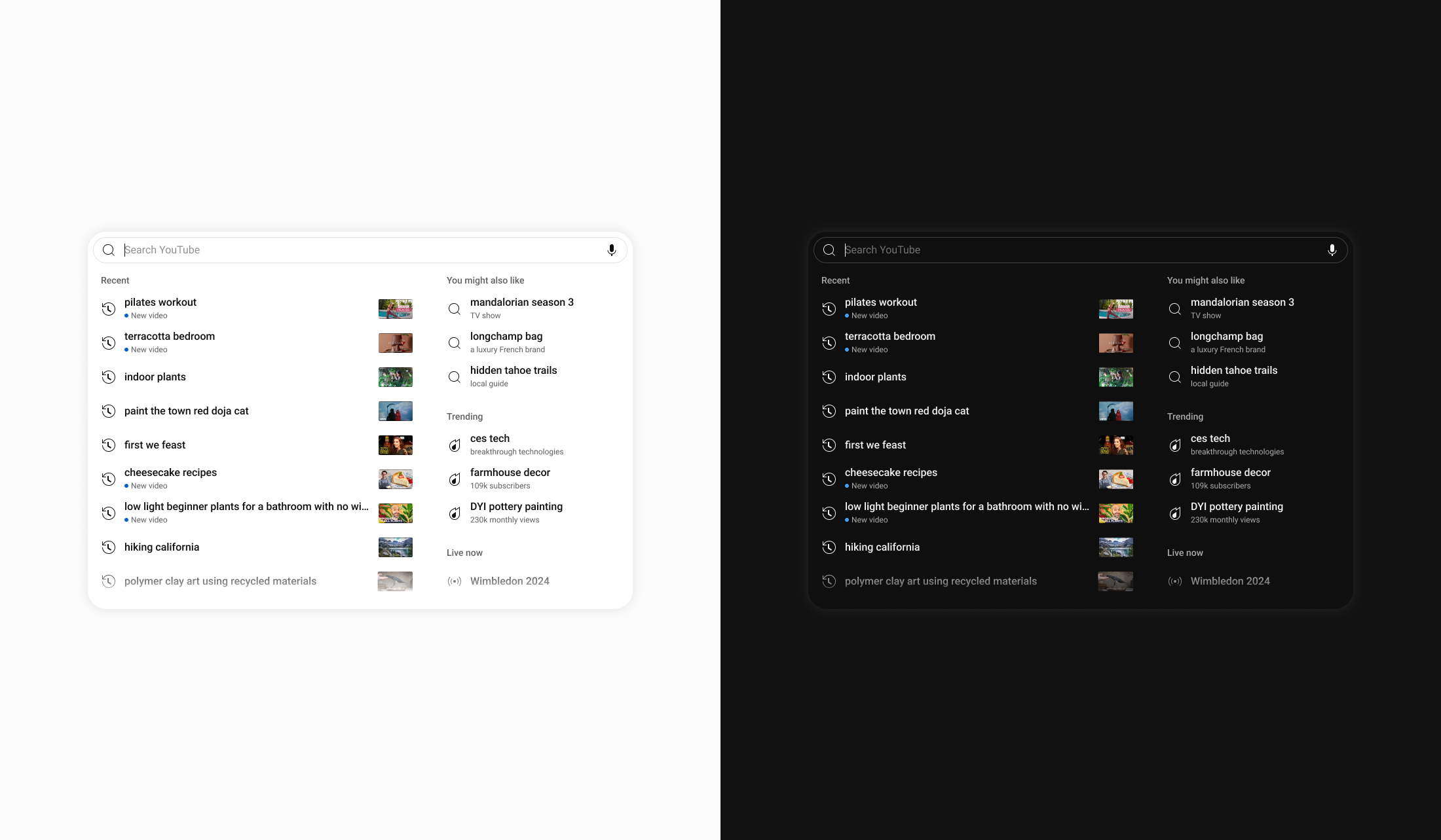Focus the light Search YouTube input field
This screenshot has height=840, width=1441.
pyautogui.click(x=360, y=250)
